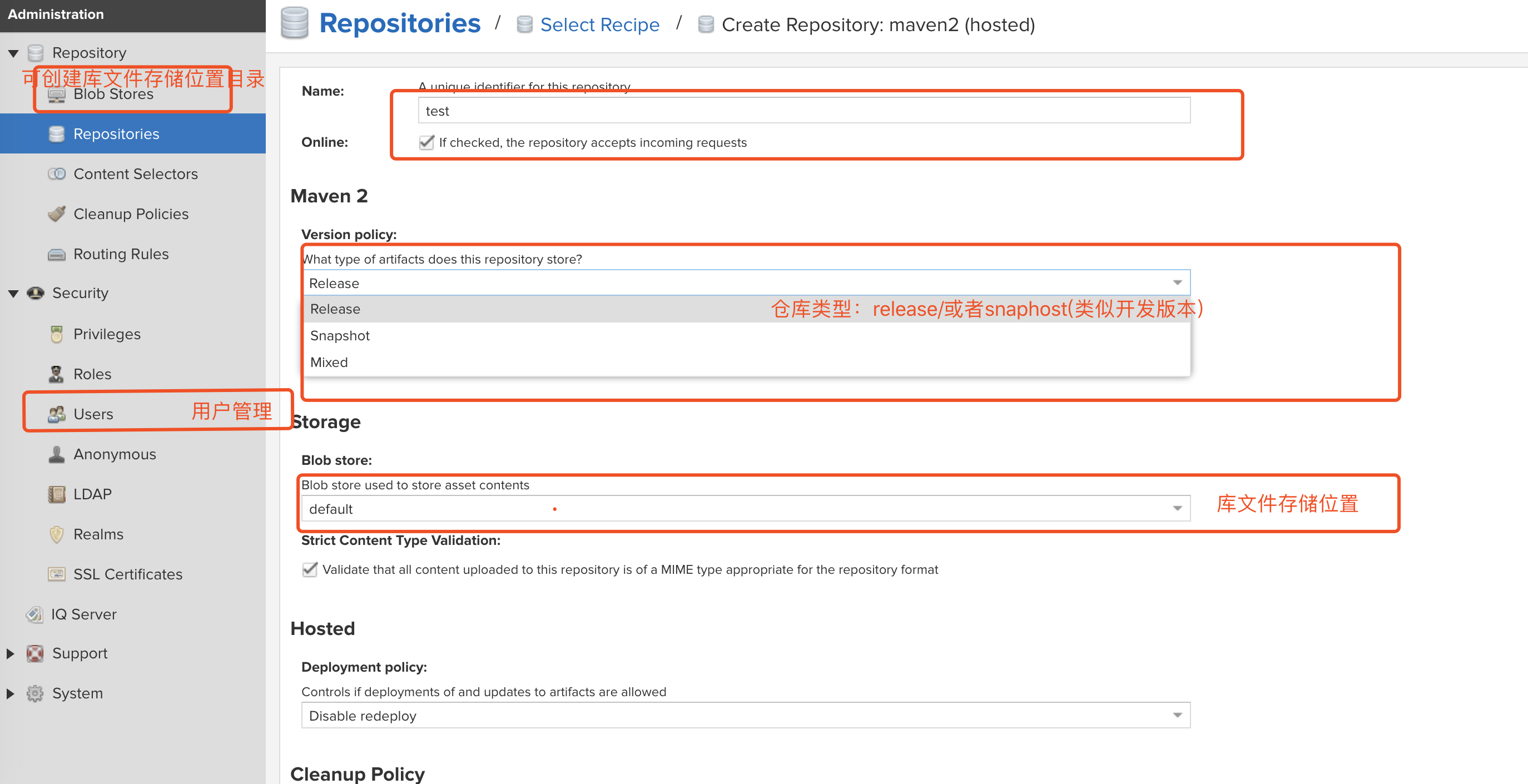The width and height of the screenshot is (1528, 784).
Task: Go to Select Recipe breadcrumb link
Action: [x=599, y=25]
